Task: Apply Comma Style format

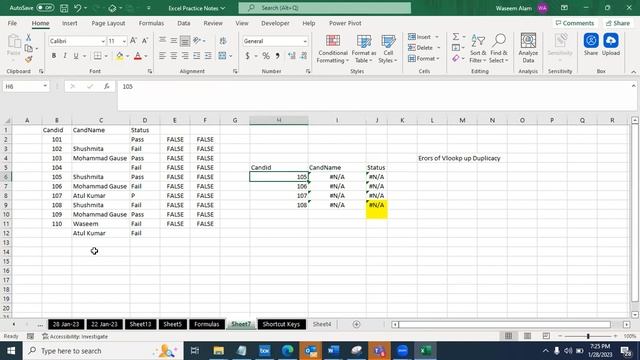Action: [x=278, y=56]
